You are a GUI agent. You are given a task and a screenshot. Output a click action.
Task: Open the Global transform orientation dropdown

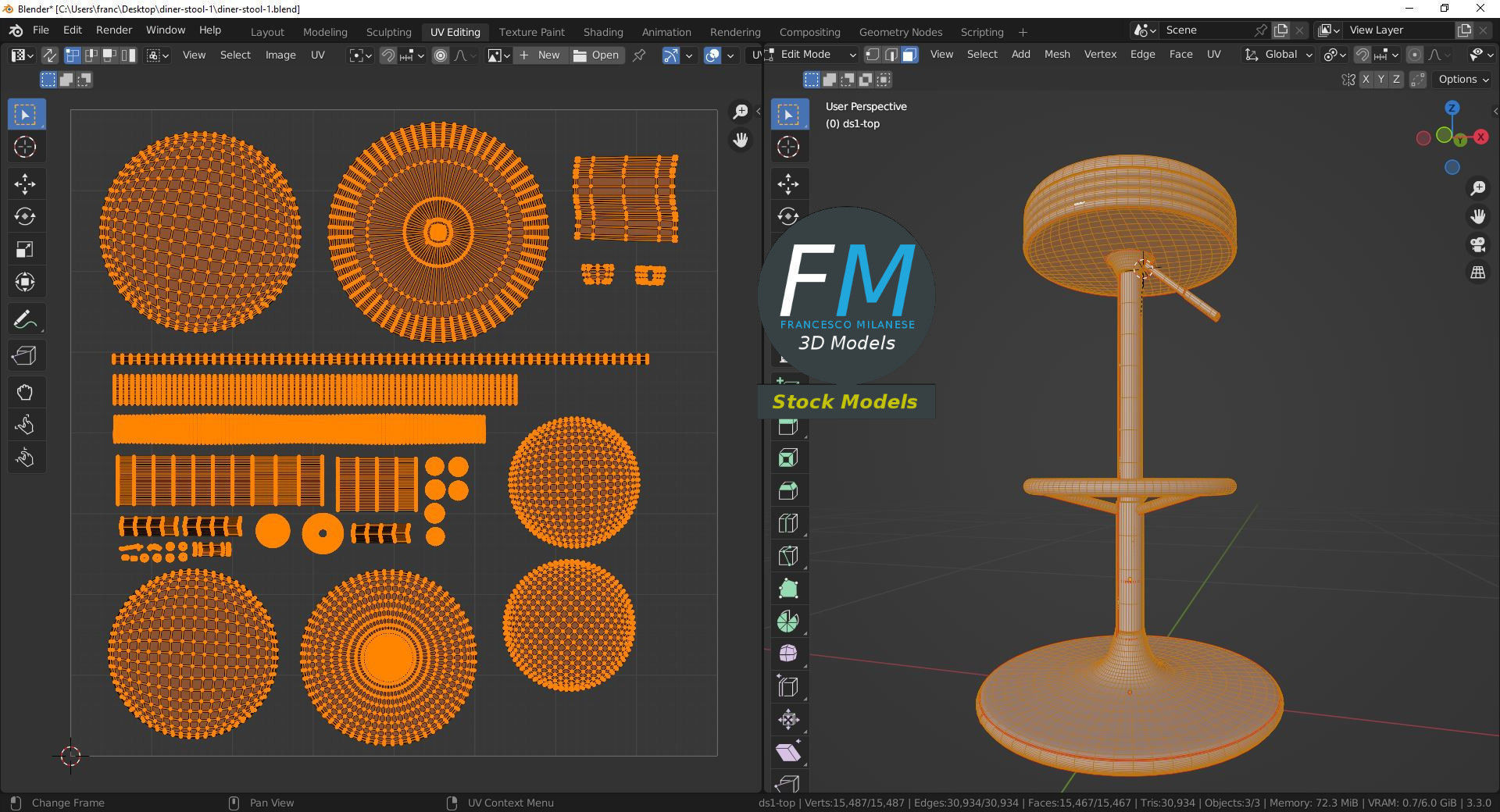tap(1278, 55)
